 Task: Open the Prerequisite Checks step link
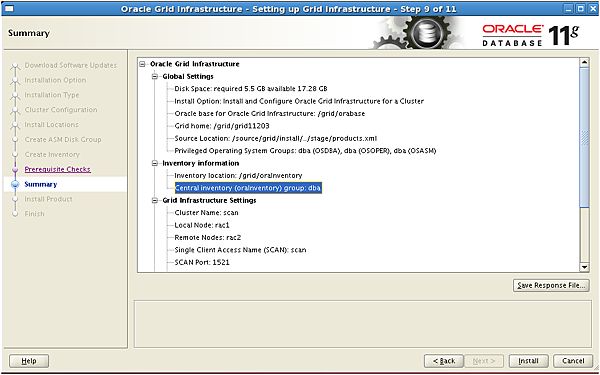coord(58,169)
